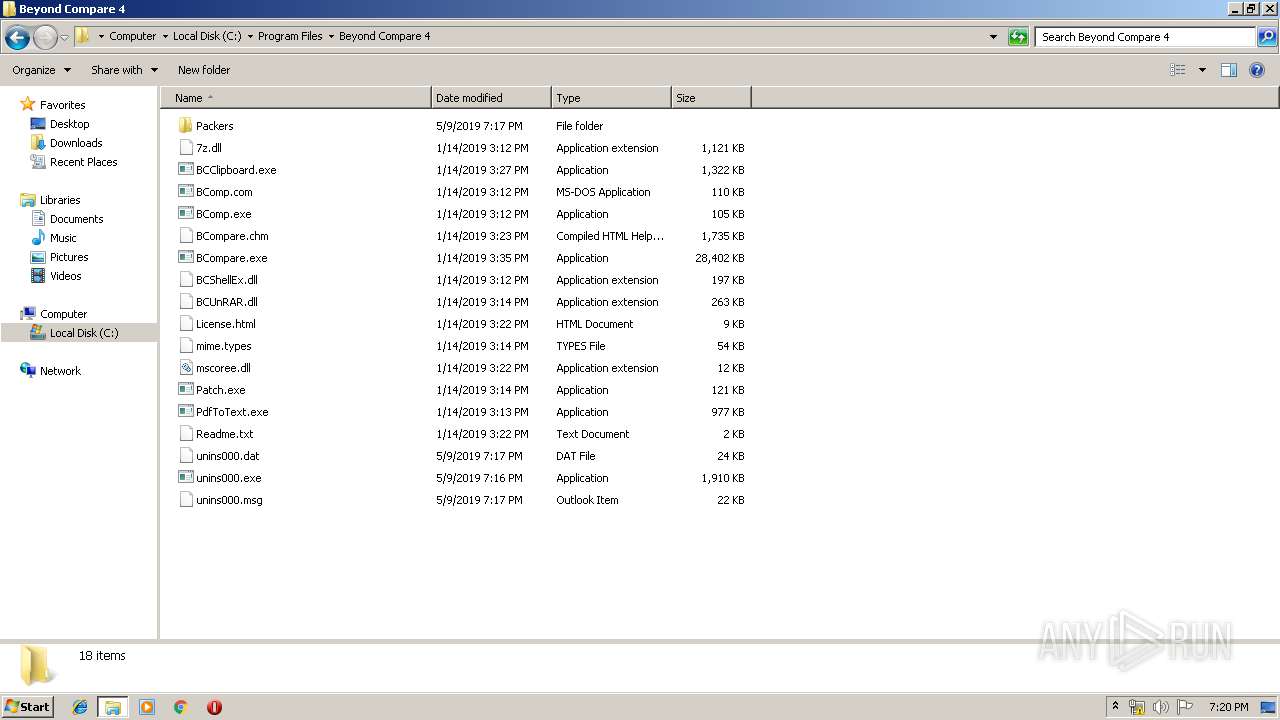Click the Help question mark icon
Viewport: 1280px width, 720px height.
pyautogui.click(x=1257, y=70)
